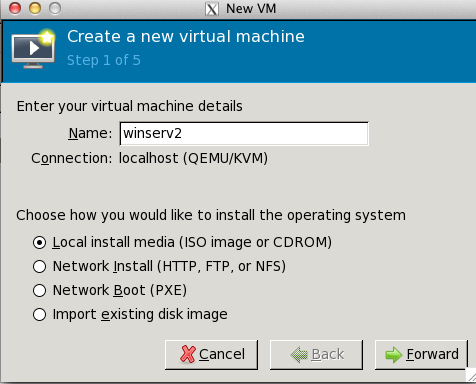Focus the Name field containing winserv2

pyautogui.click(x=244, y=134)
